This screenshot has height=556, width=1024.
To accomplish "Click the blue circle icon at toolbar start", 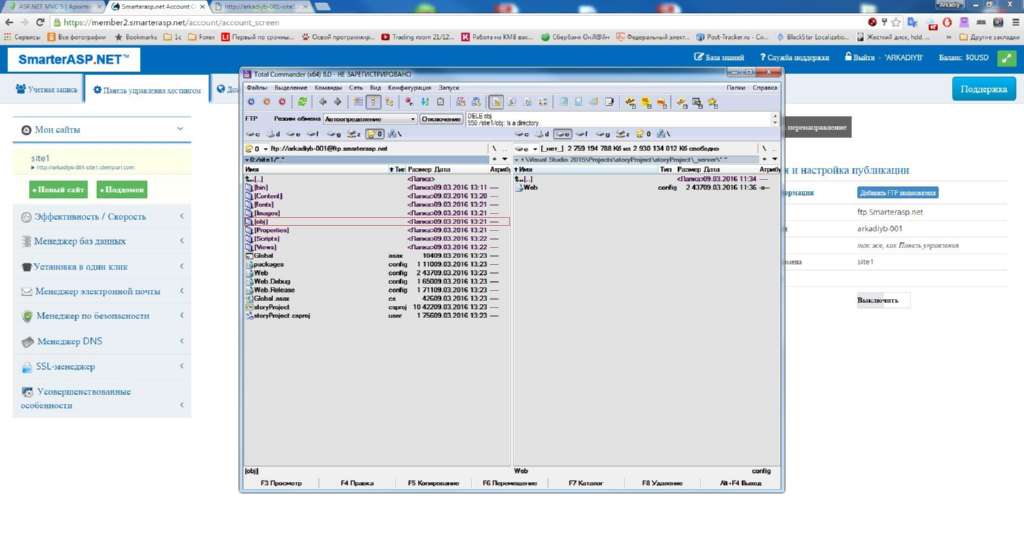I will [251, 103].
